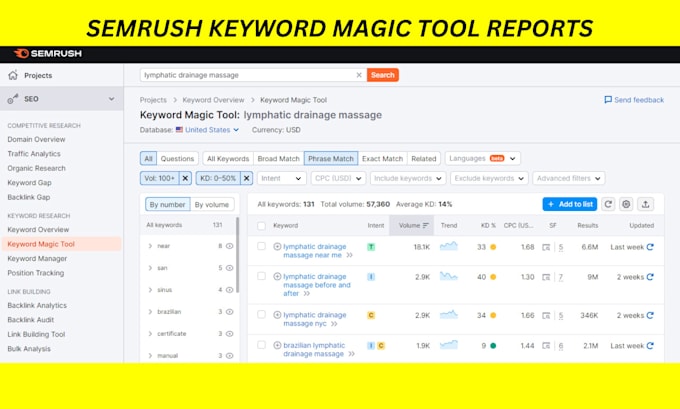Click the export upload icon
The image size is (680, 409).
point(645,204)
